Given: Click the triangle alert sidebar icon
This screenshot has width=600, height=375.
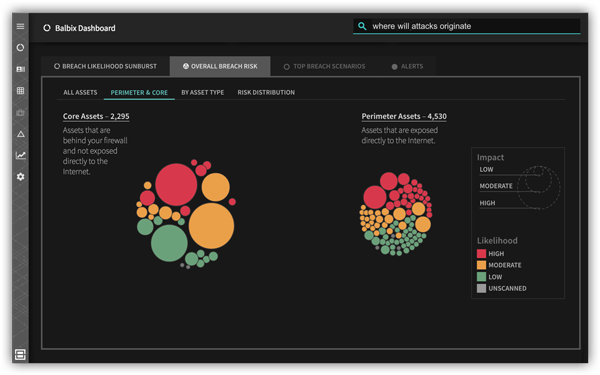Looking at the screenshot, I should pyautogui.click(x=21, y=134).
